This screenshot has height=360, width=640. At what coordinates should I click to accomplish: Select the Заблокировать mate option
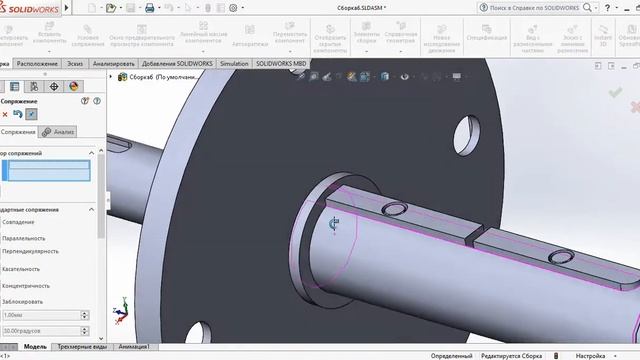(x=22, y=302)
